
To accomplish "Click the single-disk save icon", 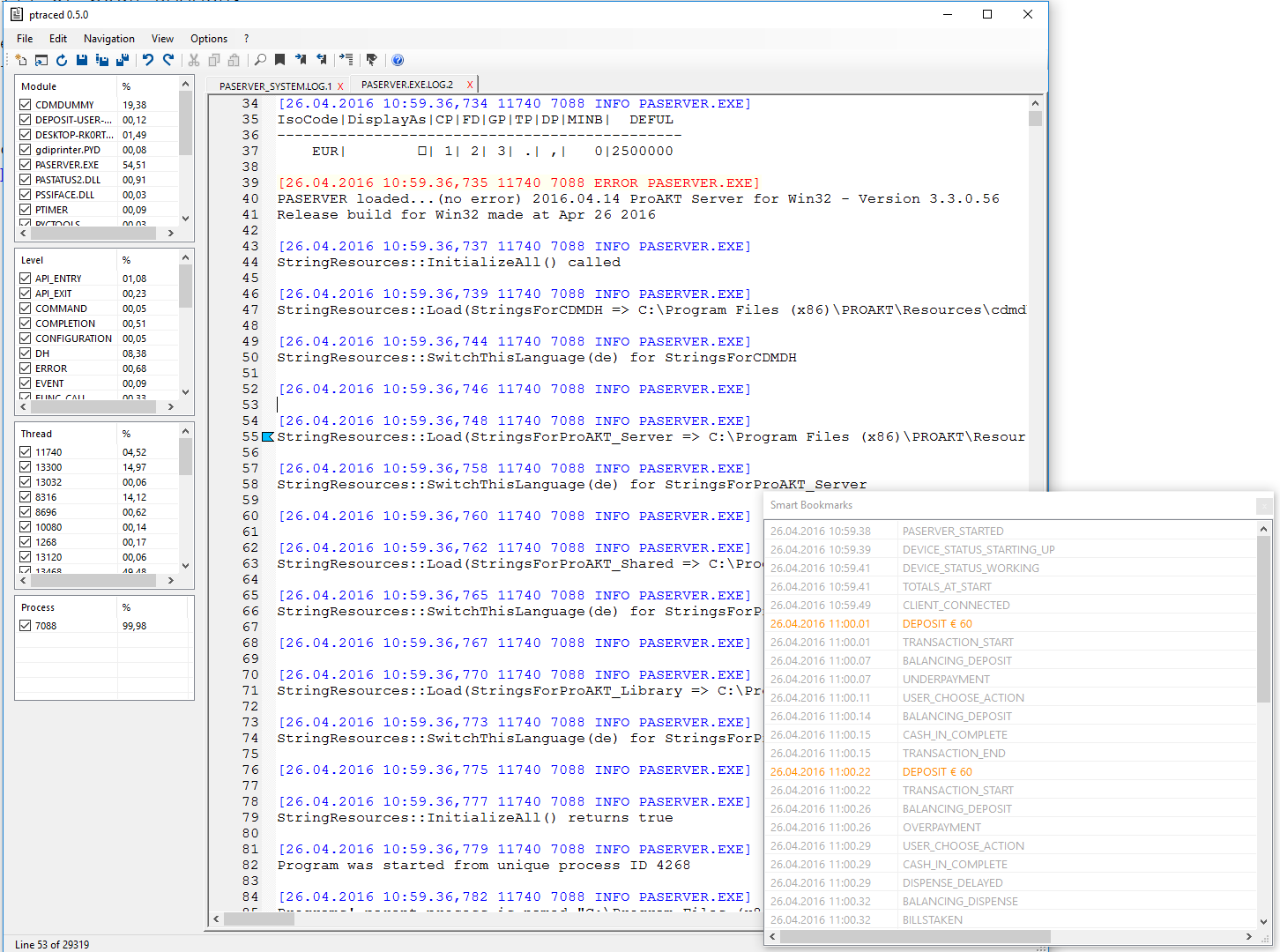I will point(82,60).
